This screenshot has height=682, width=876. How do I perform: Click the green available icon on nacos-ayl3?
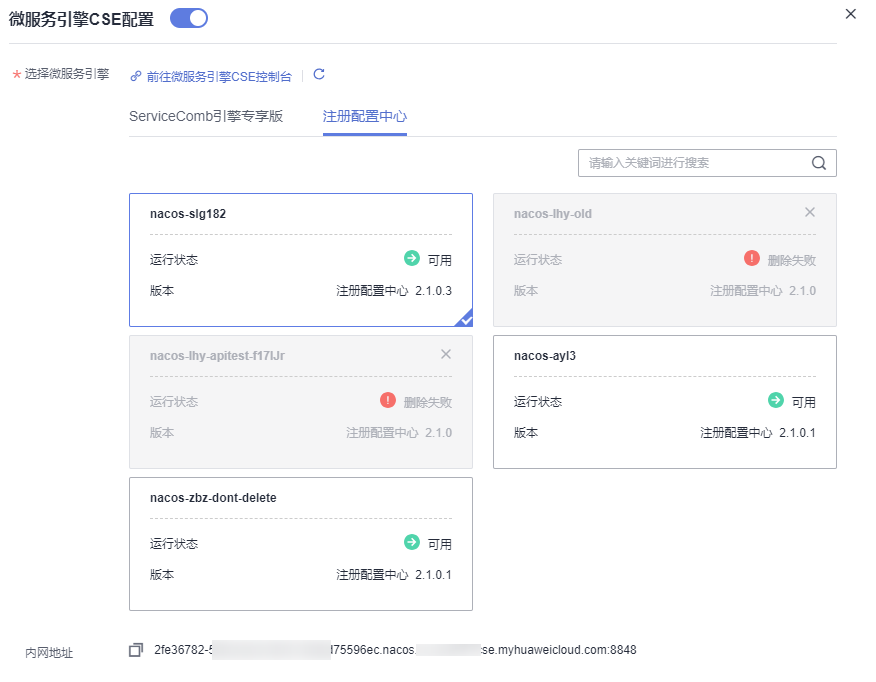click(x=775, y=400)
